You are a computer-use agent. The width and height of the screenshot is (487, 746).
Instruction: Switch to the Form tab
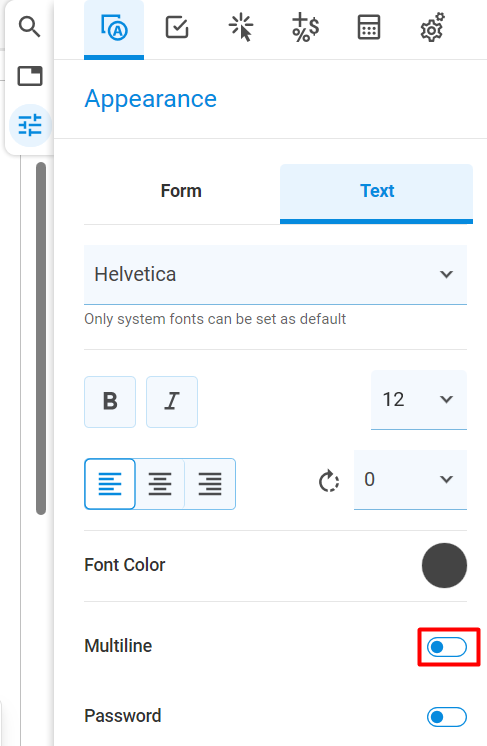pyautogui.click(x=181, y=191)
